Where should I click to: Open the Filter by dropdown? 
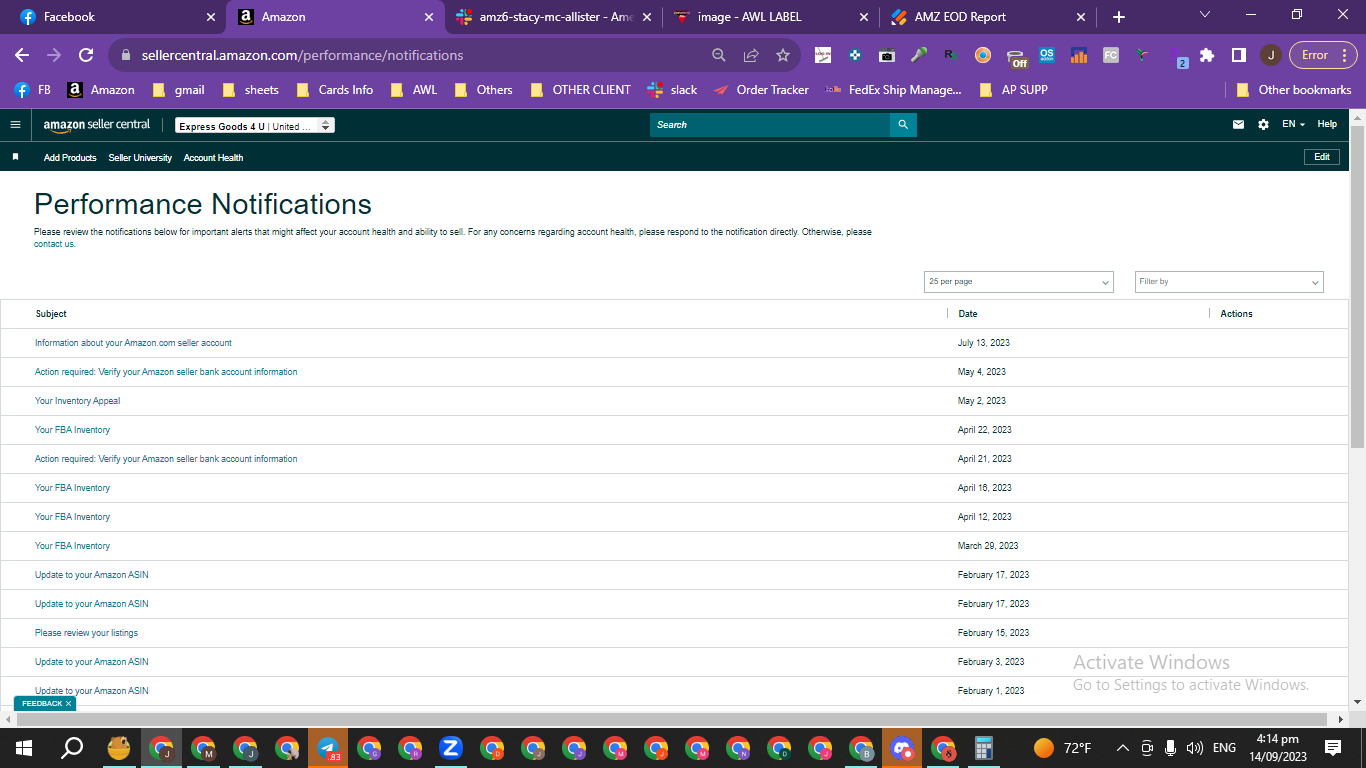(x=1229, y=282)
